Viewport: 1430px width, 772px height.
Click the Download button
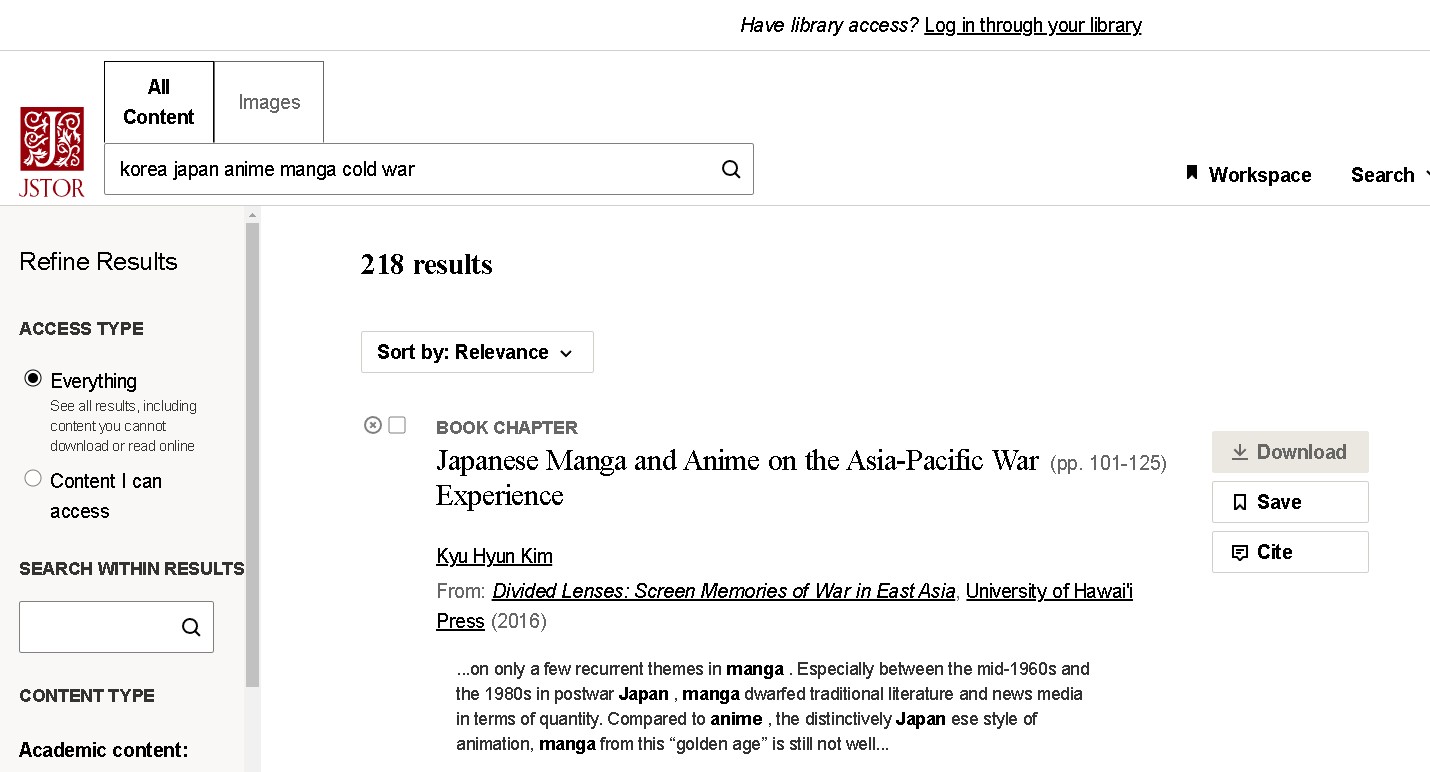1289,452
